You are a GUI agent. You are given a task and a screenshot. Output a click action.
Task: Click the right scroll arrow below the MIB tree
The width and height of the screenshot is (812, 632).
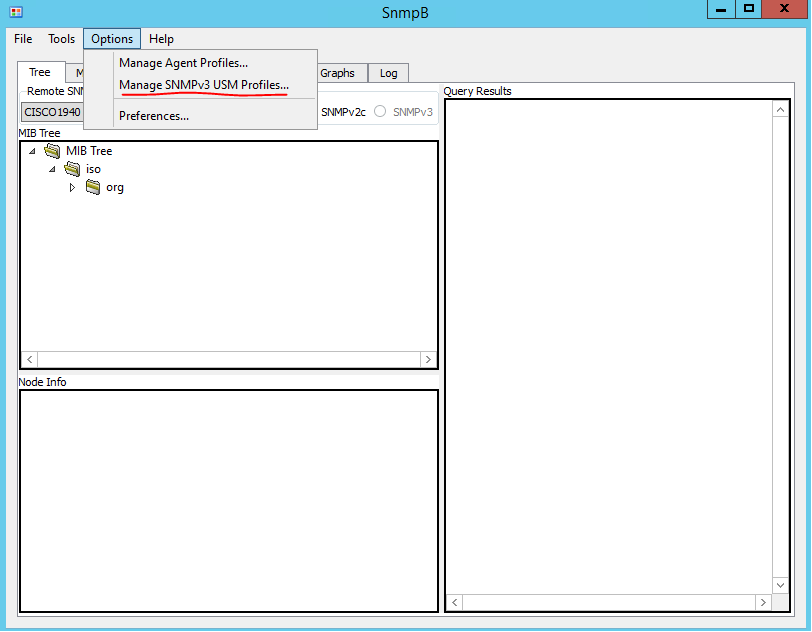click(x=428, y=359)
